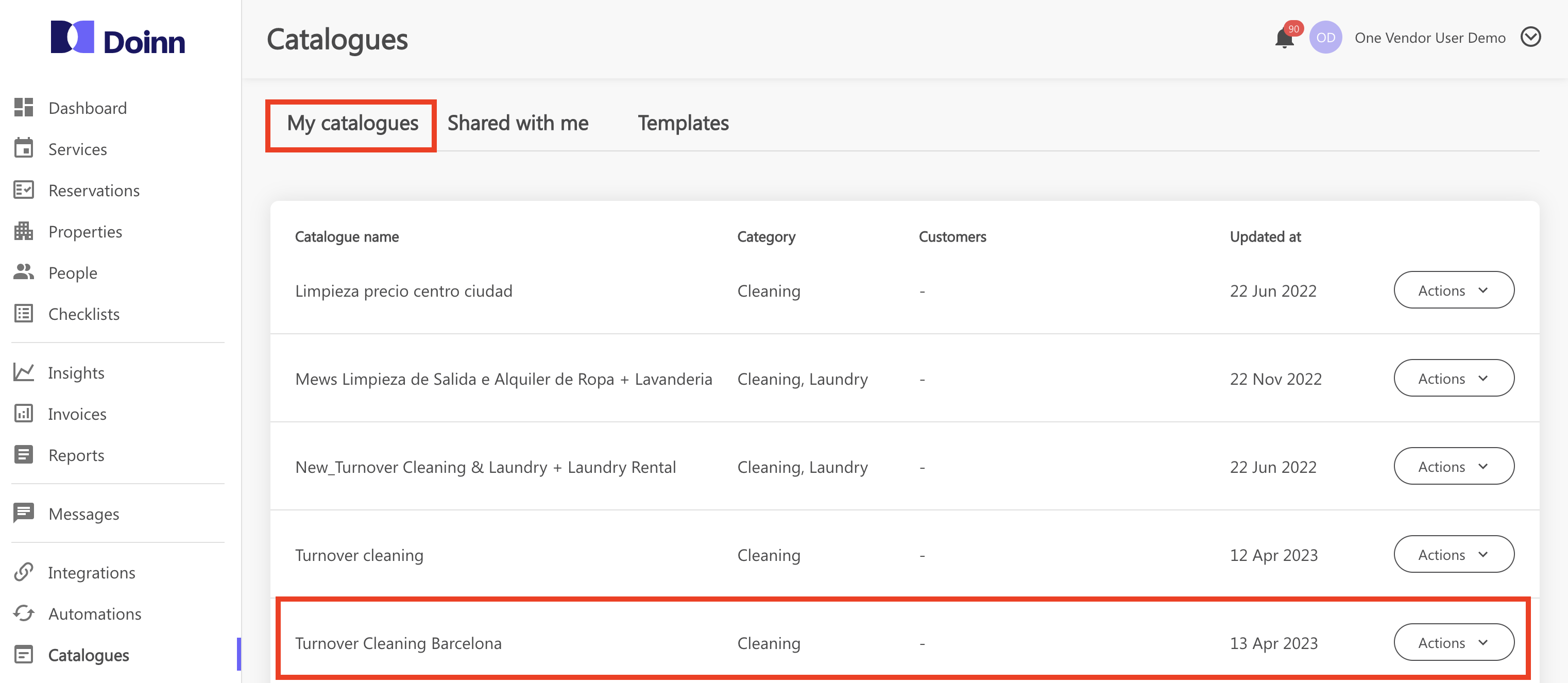Open the Dashboard grid icon

[24, 108]
